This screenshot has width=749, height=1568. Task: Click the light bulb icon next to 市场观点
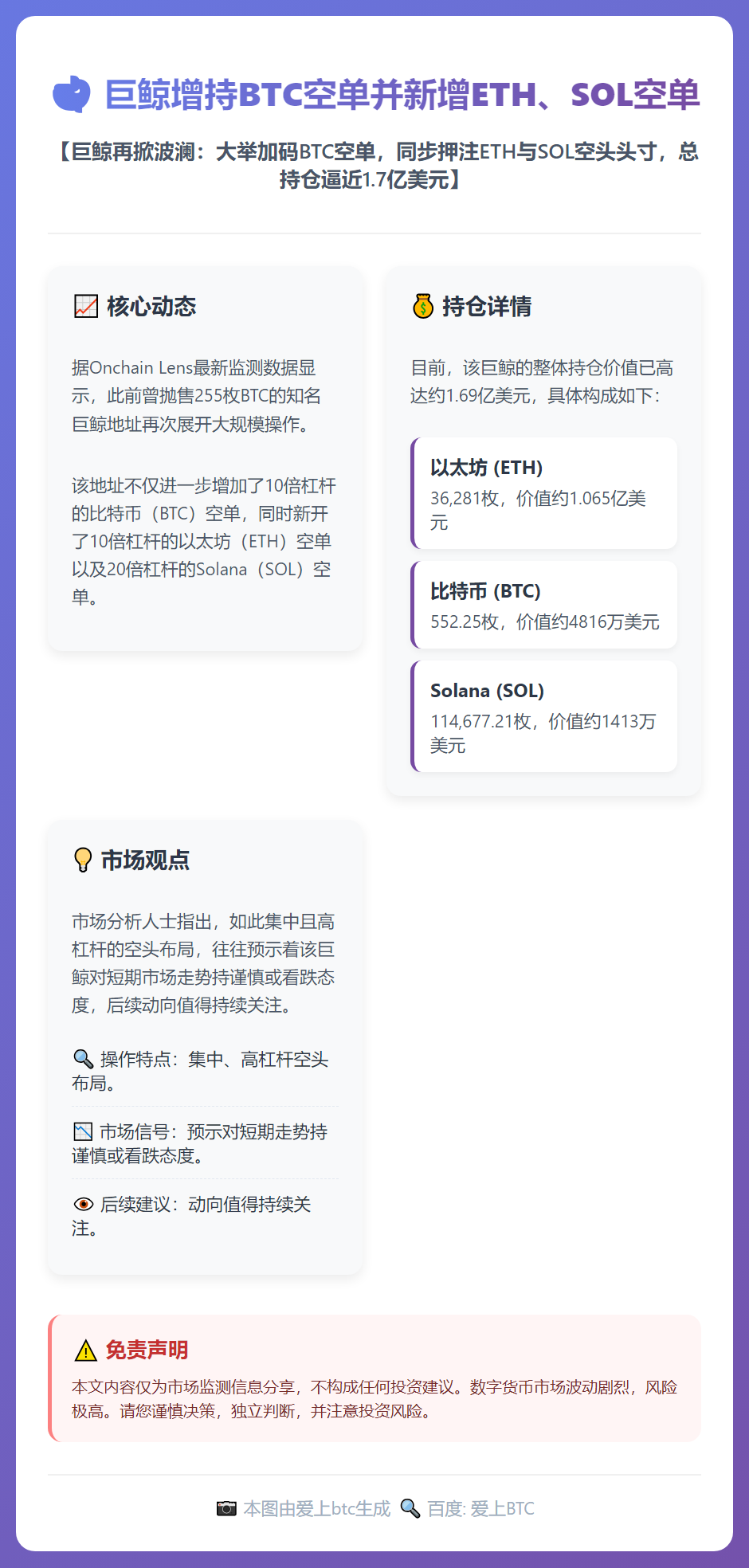(83, 860)
